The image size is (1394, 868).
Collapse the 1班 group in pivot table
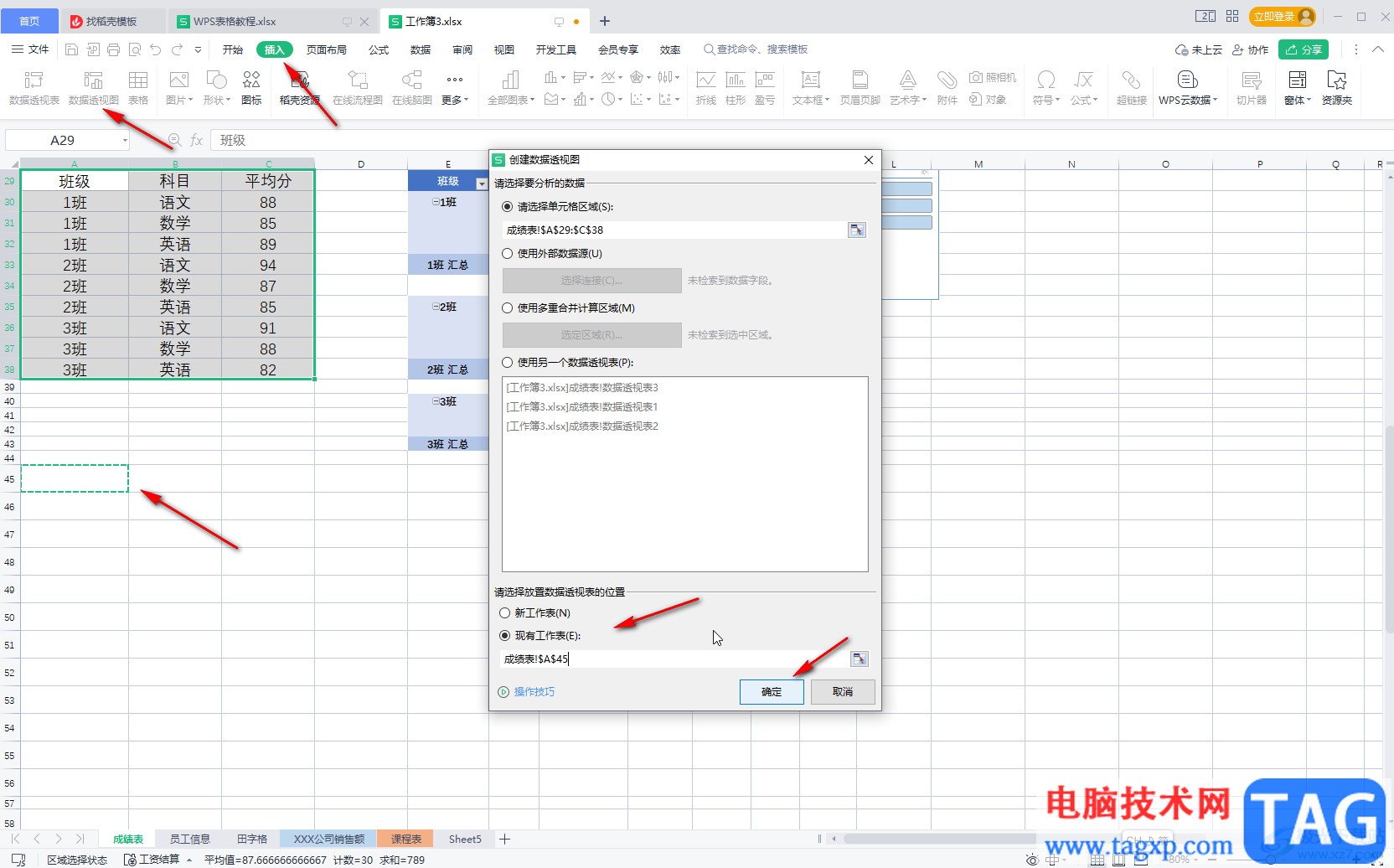click(x=436, y=201)
